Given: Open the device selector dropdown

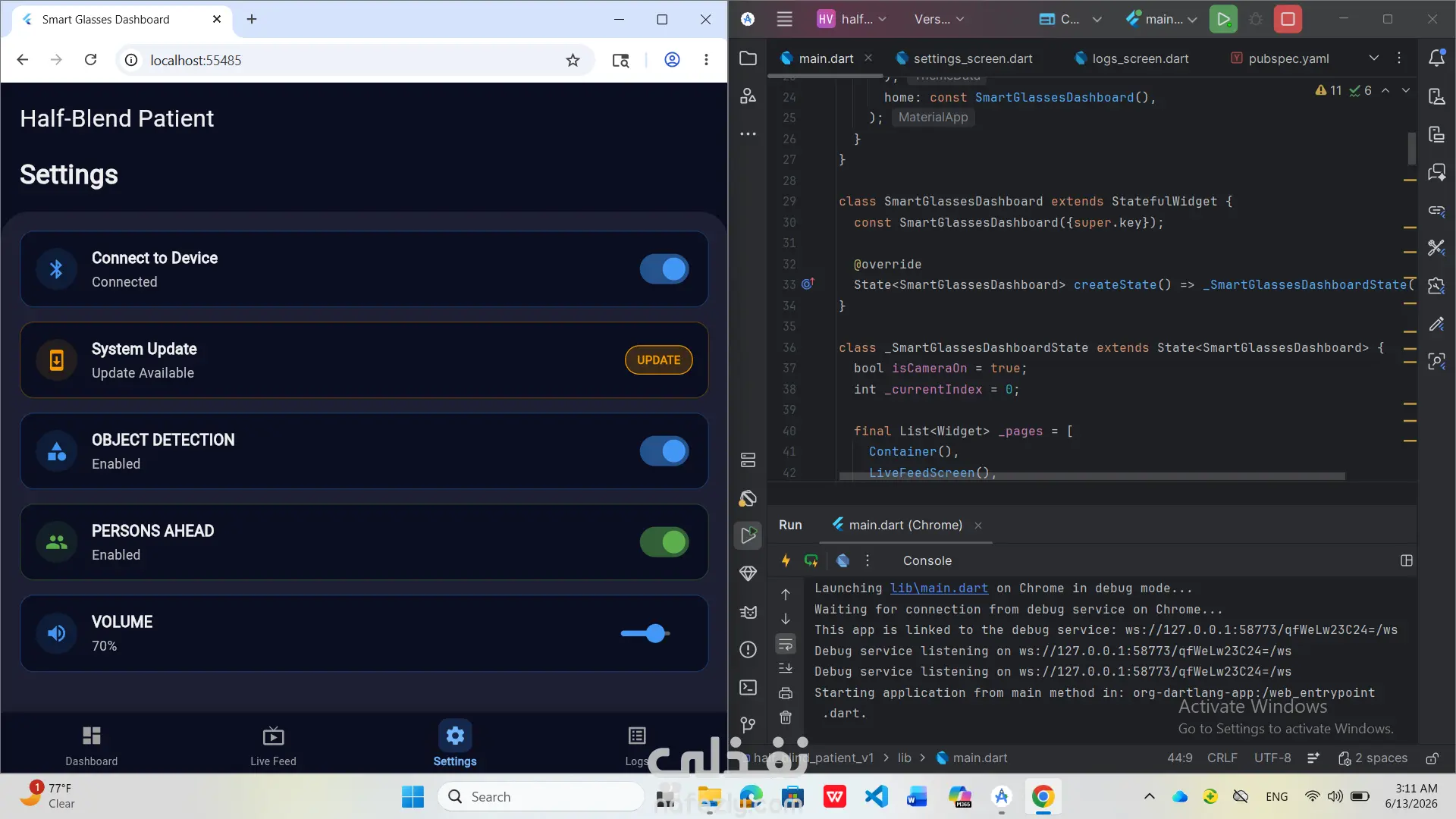Looking at the screenshot, I should tap(1070, 19).
